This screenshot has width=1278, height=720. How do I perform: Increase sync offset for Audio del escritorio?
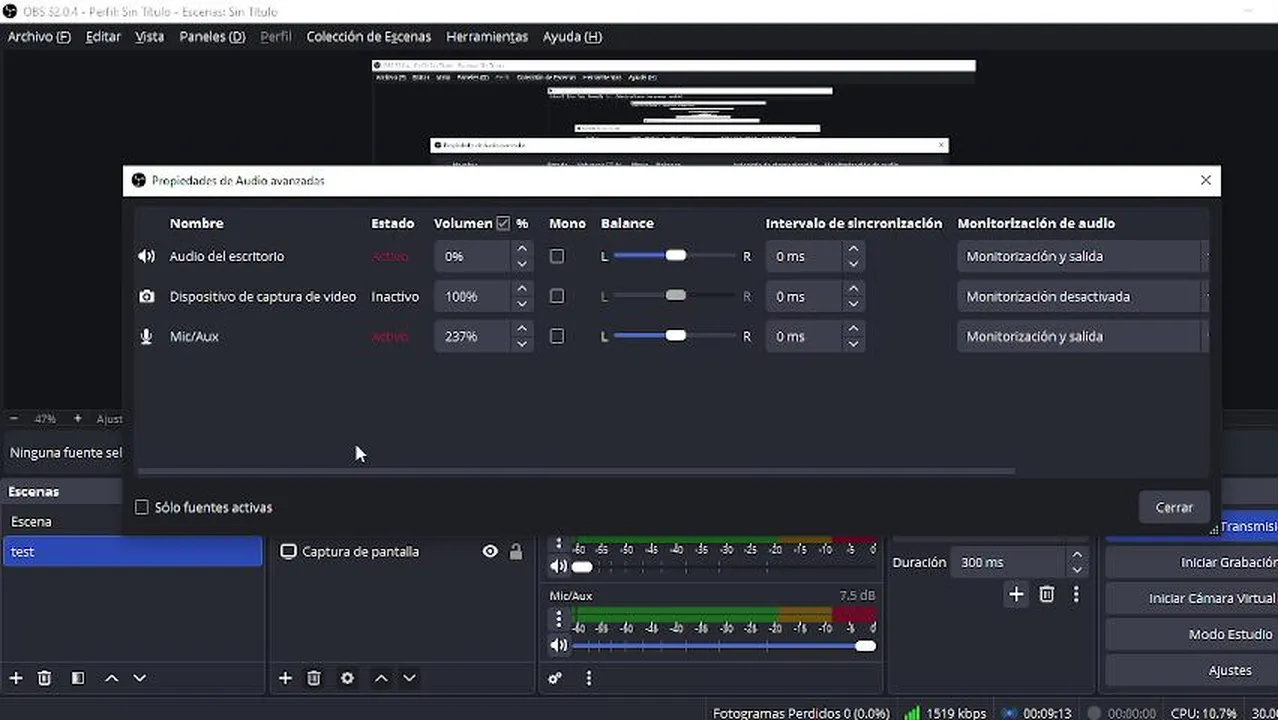(x=853, y=248)
